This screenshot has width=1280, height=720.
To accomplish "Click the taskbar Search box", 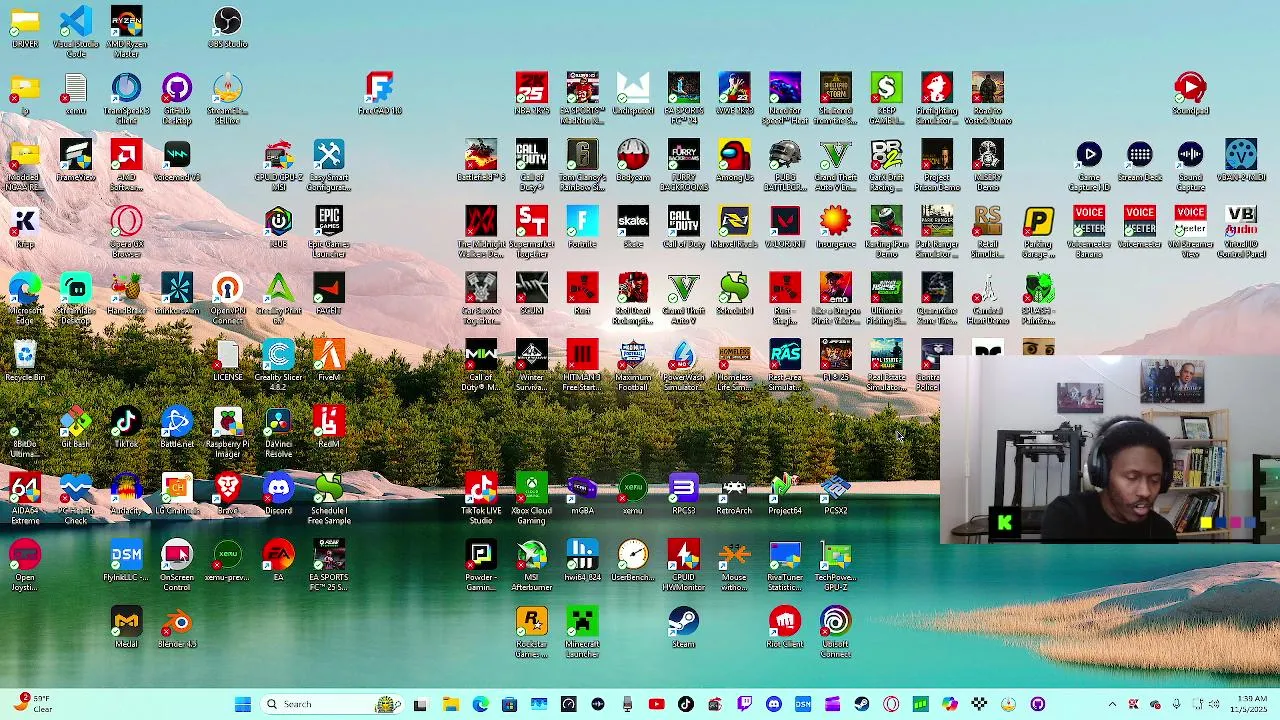I will pos(330,704).
